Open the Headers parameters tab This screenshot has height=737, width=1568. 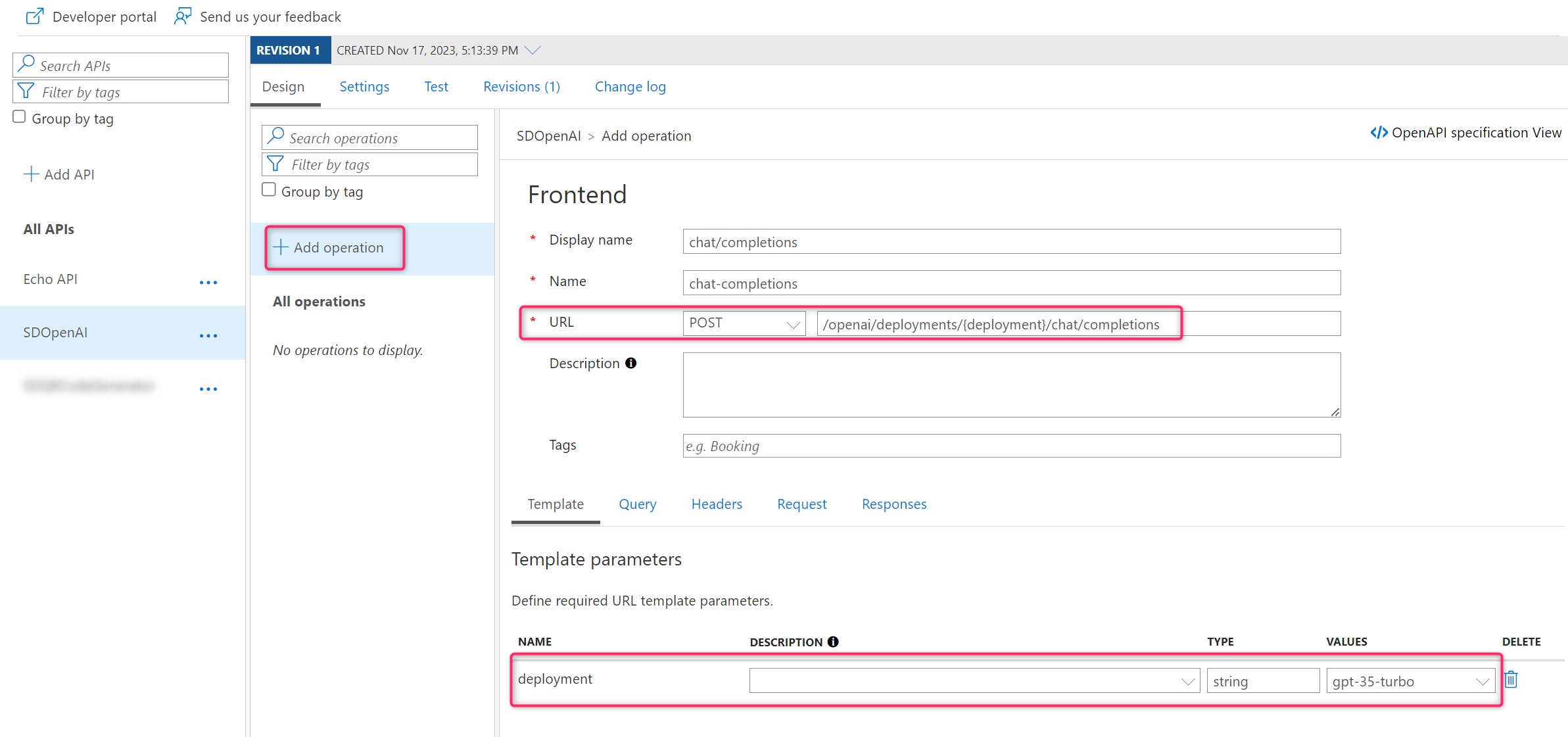(x=717, y=504)
